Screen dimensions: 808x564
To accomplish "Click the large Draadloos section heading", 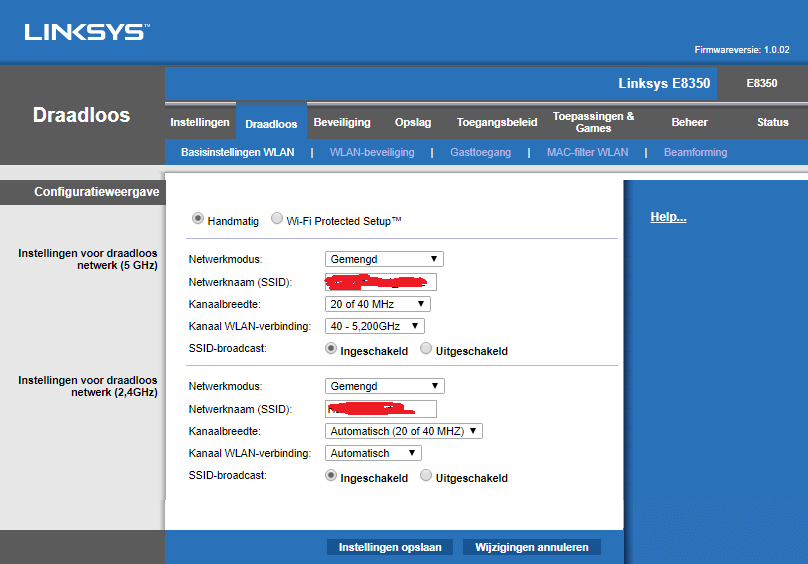I will 81,115.
